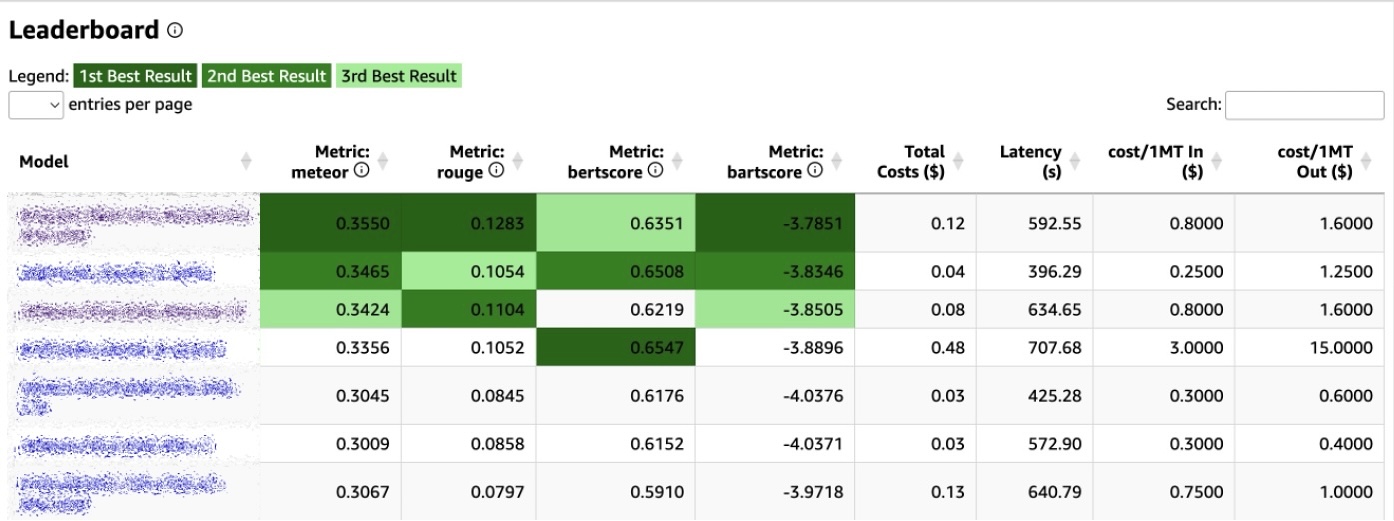Click the input cost value 0.7500
The image size is (1394, 521).
pos(1197,492)
